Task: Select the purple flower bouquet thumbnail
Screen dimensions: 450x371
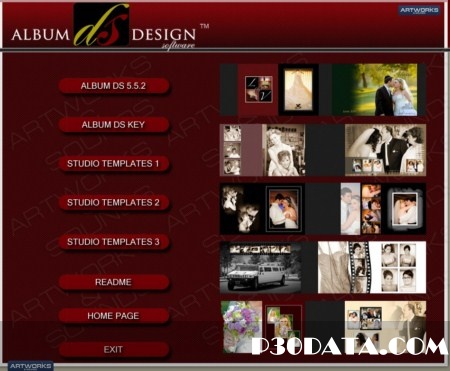Action: click(241, 327)
